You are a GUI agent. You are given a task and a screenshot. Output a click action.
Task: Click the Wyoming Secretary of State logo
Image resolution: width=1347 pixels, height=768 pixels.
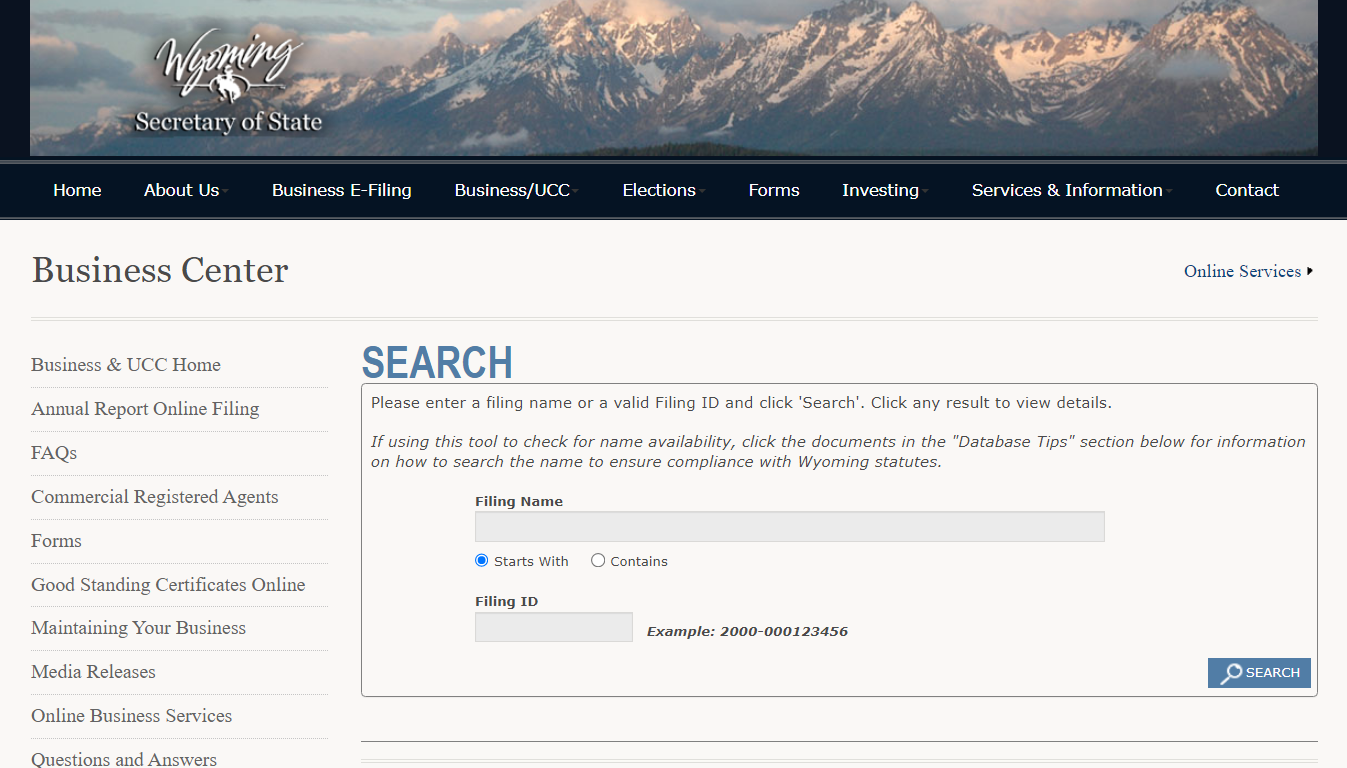pyautogui.click(x=229, y=83)
